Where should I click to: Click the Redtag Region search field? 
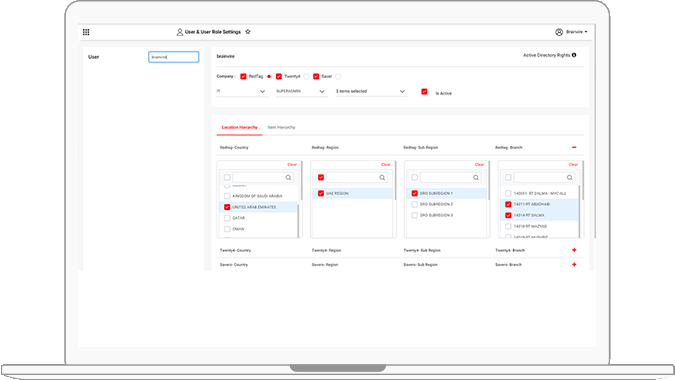point(357,177)
